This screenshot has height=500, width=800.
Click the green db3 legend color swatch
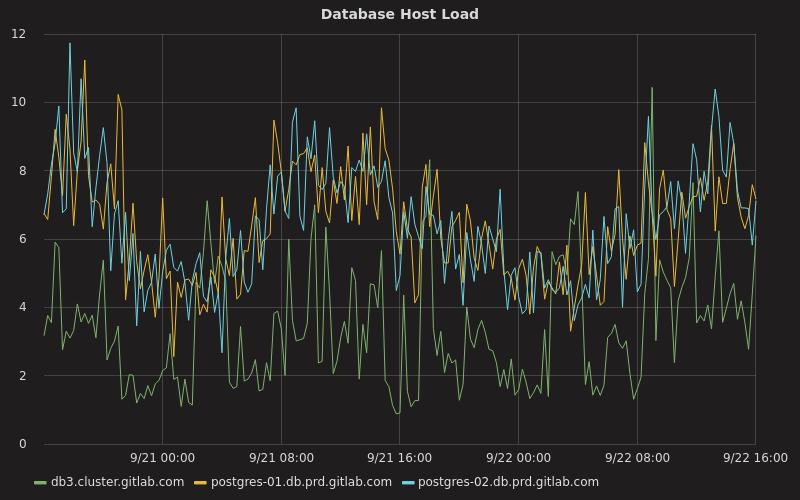point(40,482)
